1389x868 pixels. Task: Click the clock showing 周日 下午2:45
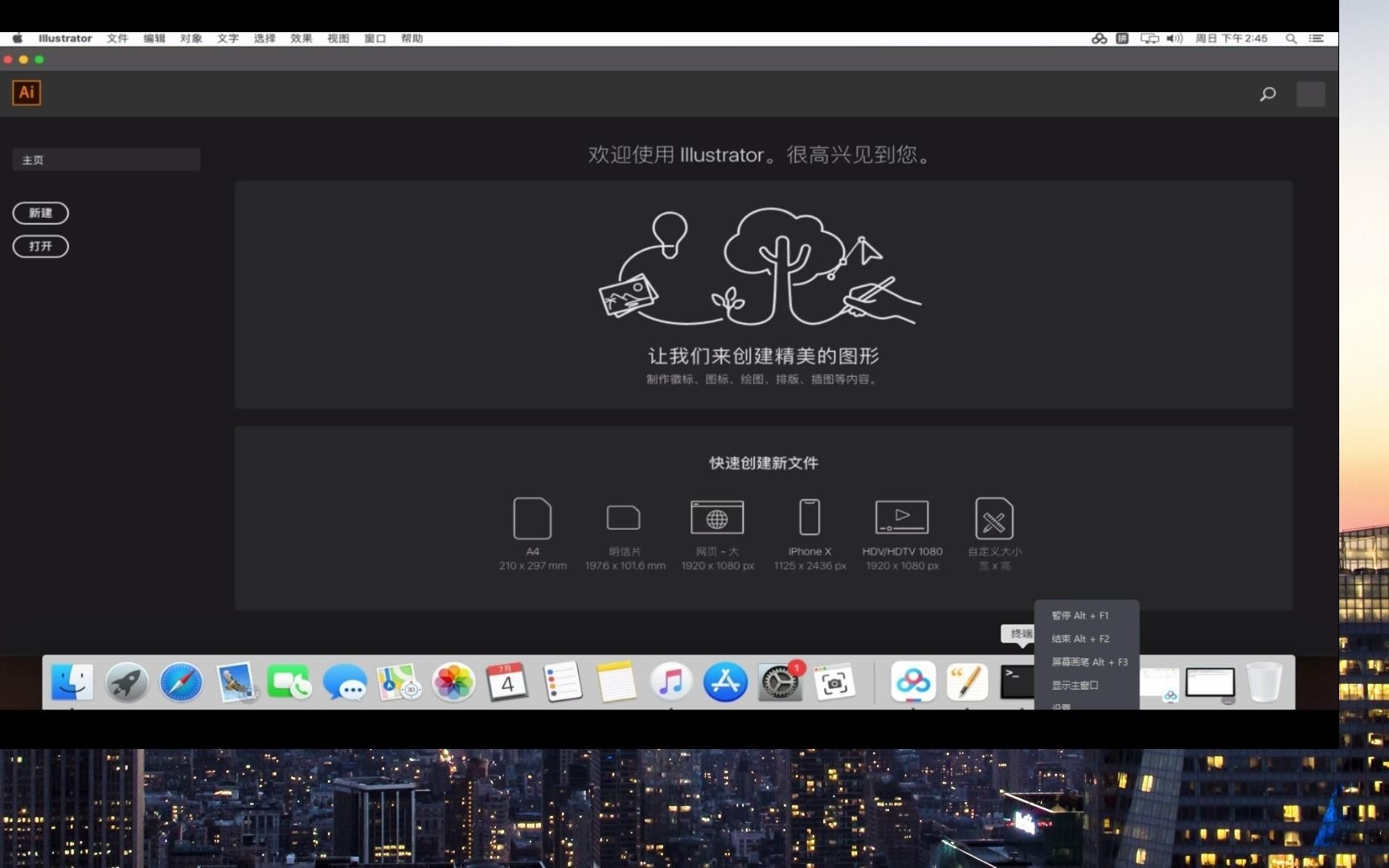(x=1231, y=39)
